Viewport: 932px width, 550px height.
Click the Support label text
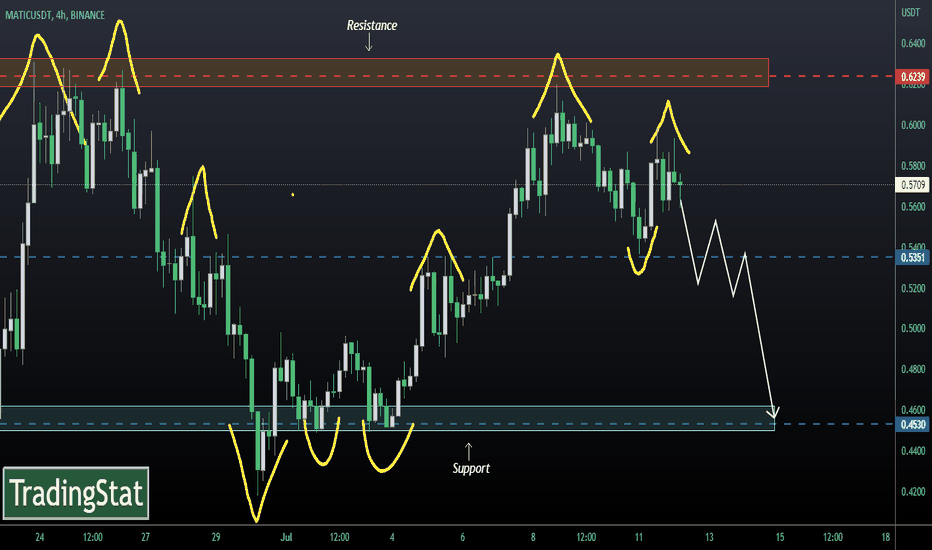pos(471,469)
